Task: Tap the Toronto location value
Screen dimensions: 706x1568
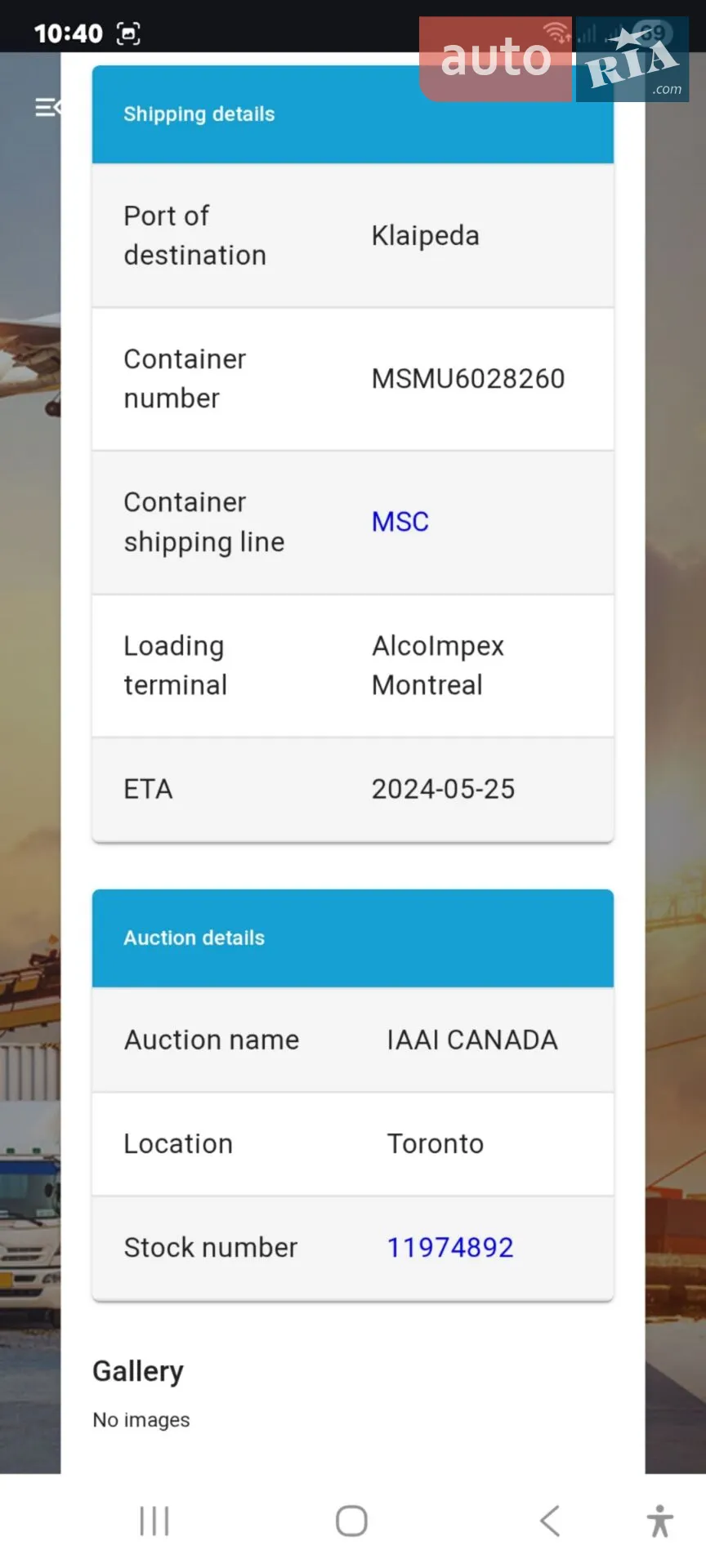Action: point(436,1143)
